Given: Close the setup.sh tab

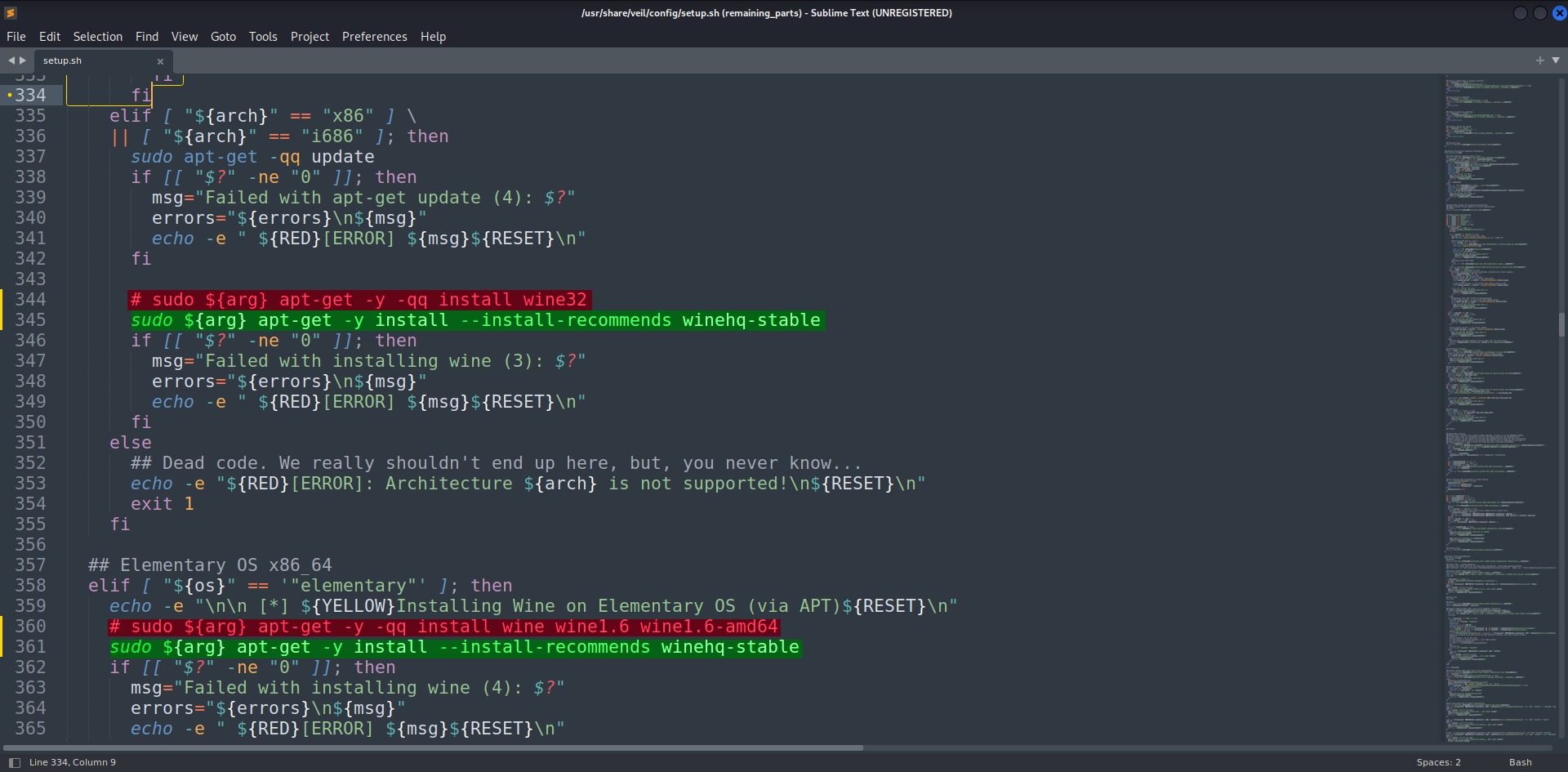Looking at the screenshot, I should coord(160,60).
